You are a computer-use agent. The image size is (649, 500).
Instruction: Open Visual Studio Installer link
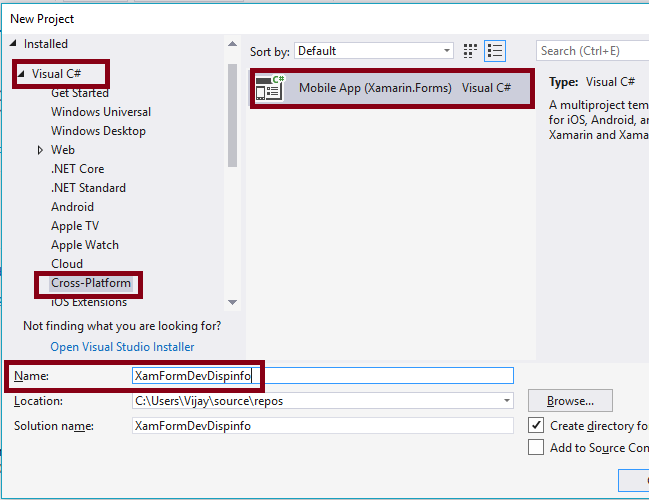[122, 347]
